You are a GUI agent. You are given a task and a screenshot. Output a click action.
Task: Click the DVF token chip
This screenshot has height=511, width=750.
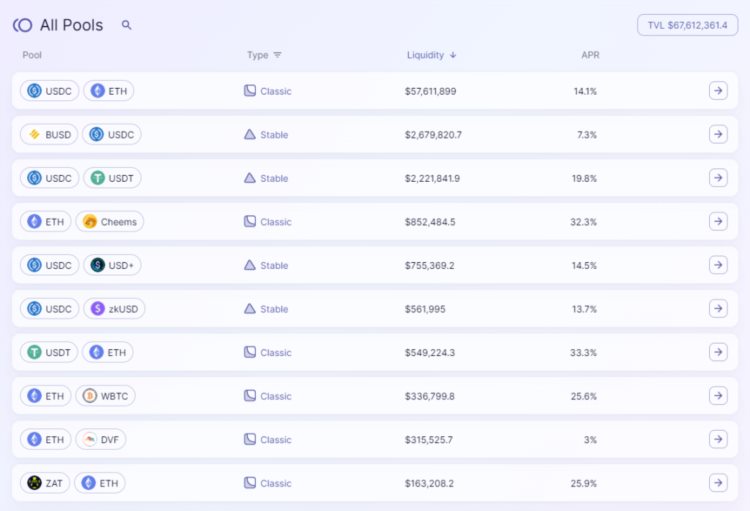pyautogui.click(x=101, y=440)
